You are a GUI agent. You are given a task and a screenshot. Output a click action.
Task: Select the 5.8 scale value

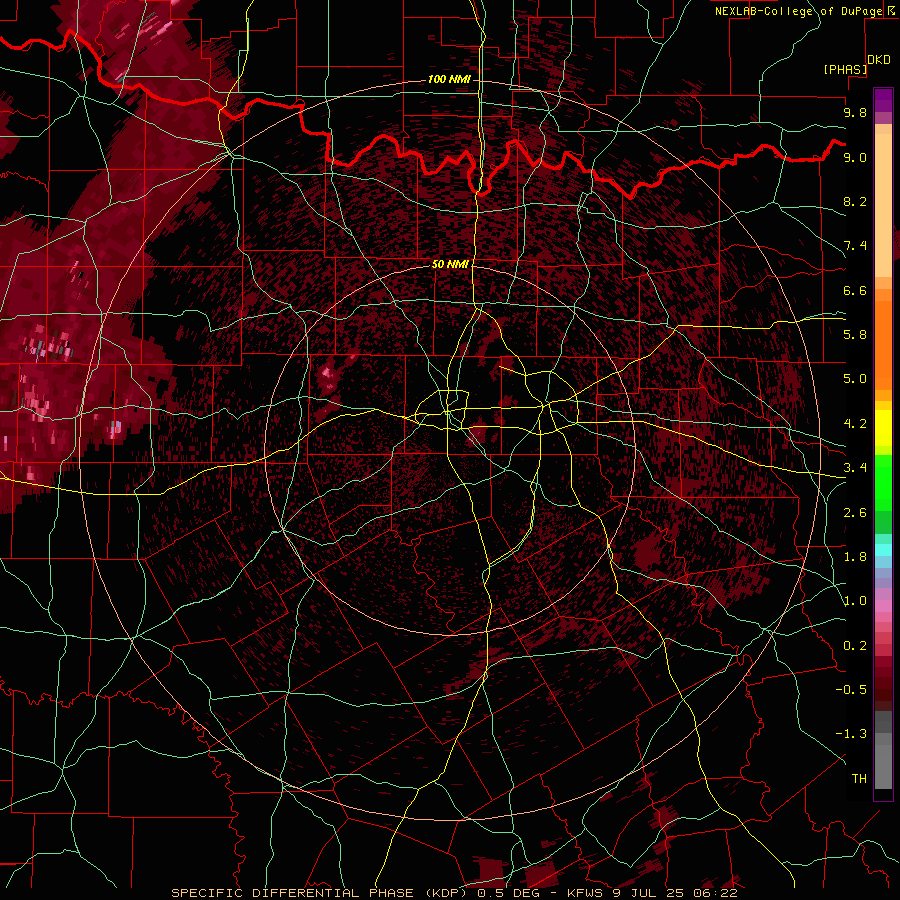(x=855, y=335)
